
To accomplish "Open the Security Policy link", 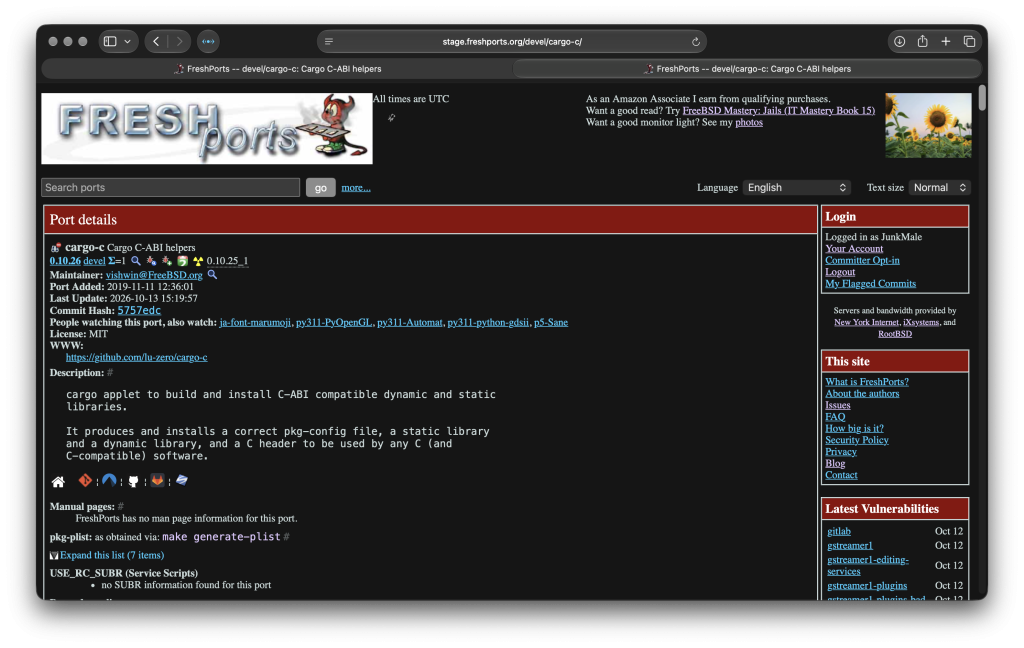I will (x=856, y=440).
